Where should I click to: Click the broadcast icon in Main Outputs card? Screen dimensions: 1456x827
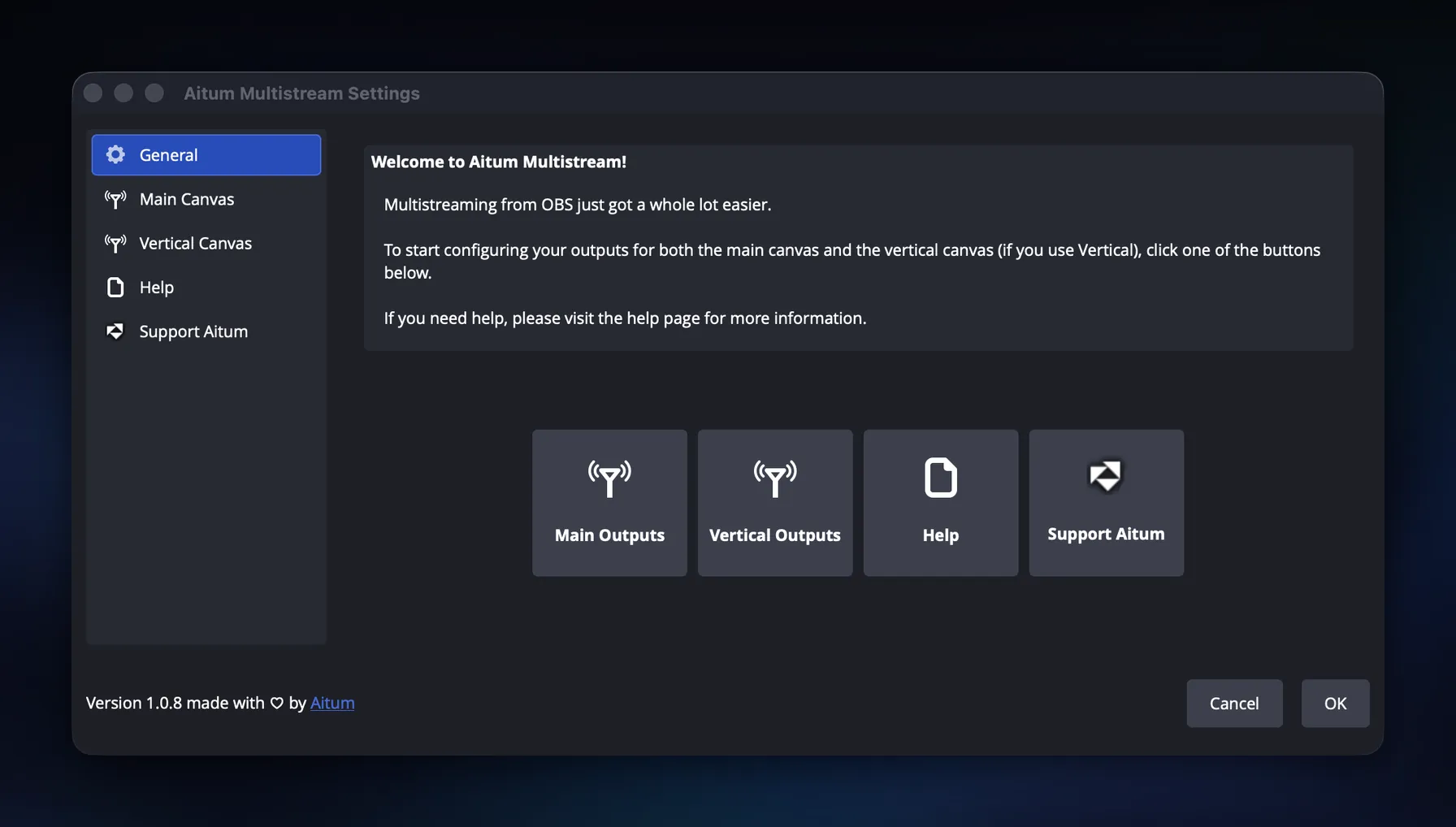(609, 478)
